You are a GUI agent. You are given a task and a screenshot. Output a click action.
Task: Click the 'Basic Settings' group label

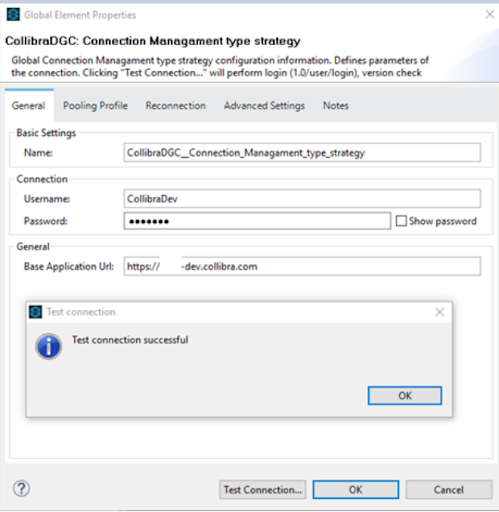[46, 133]
